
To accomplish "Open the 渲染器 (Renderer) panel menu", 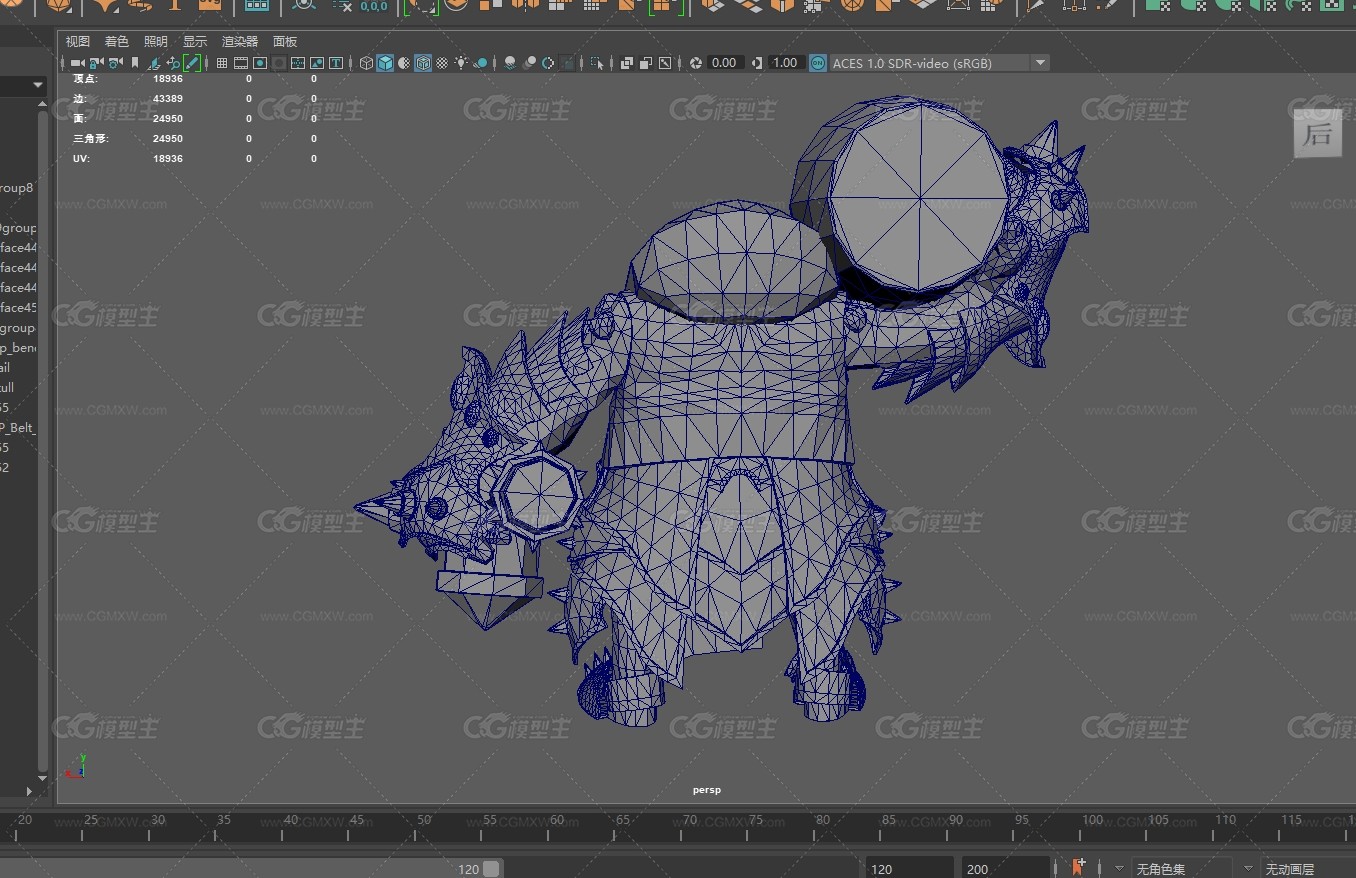I will [x=240, y=42].
